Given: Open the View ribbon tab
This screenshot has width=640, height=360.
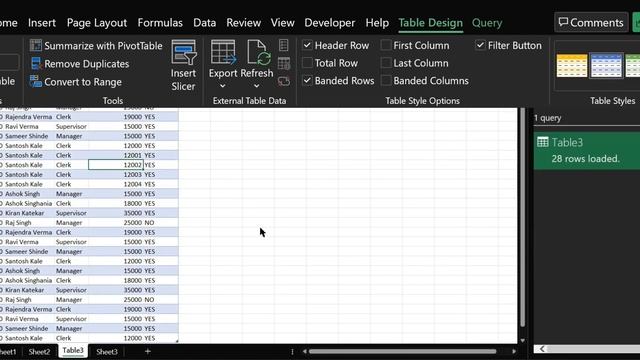Looking at the screenshot, I should point(282,23).
